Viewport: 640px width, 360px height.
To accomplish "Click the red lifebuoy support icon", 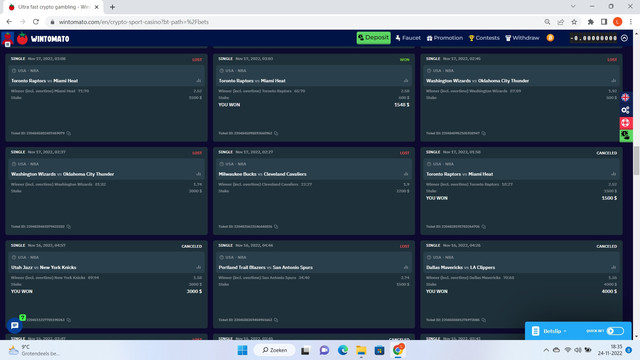I will point(625,122).
